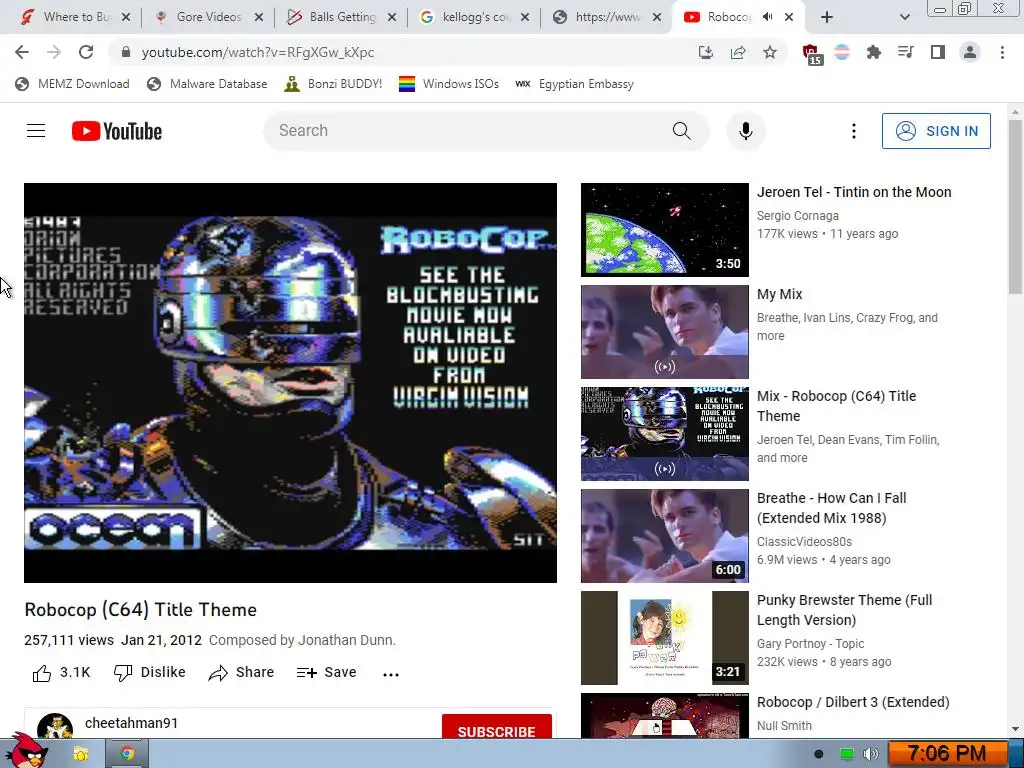Open the cheetahman91 channel link
The width and height of the screenshot is (1024, 768).
131,723
